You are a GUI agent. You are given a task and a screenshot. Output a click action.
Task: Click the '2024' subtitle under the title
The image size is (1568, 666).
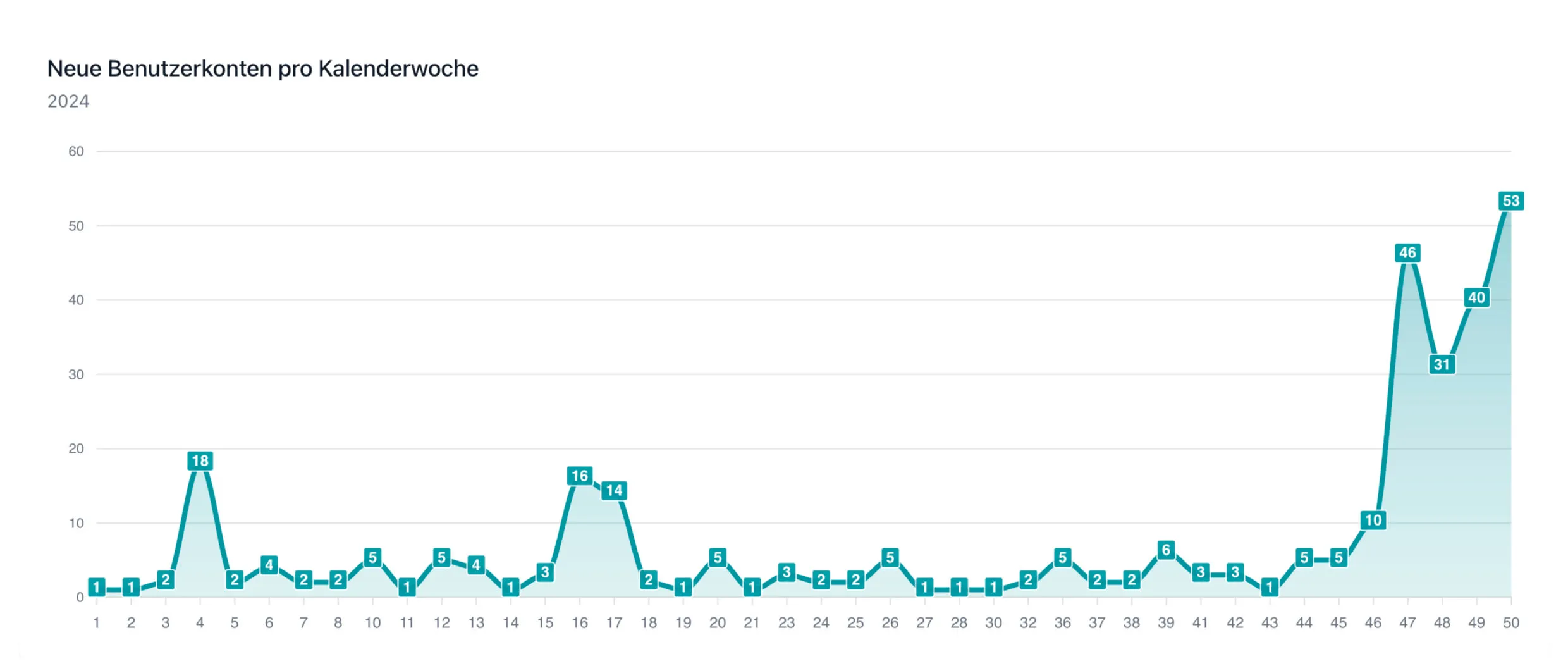(68, 101)
